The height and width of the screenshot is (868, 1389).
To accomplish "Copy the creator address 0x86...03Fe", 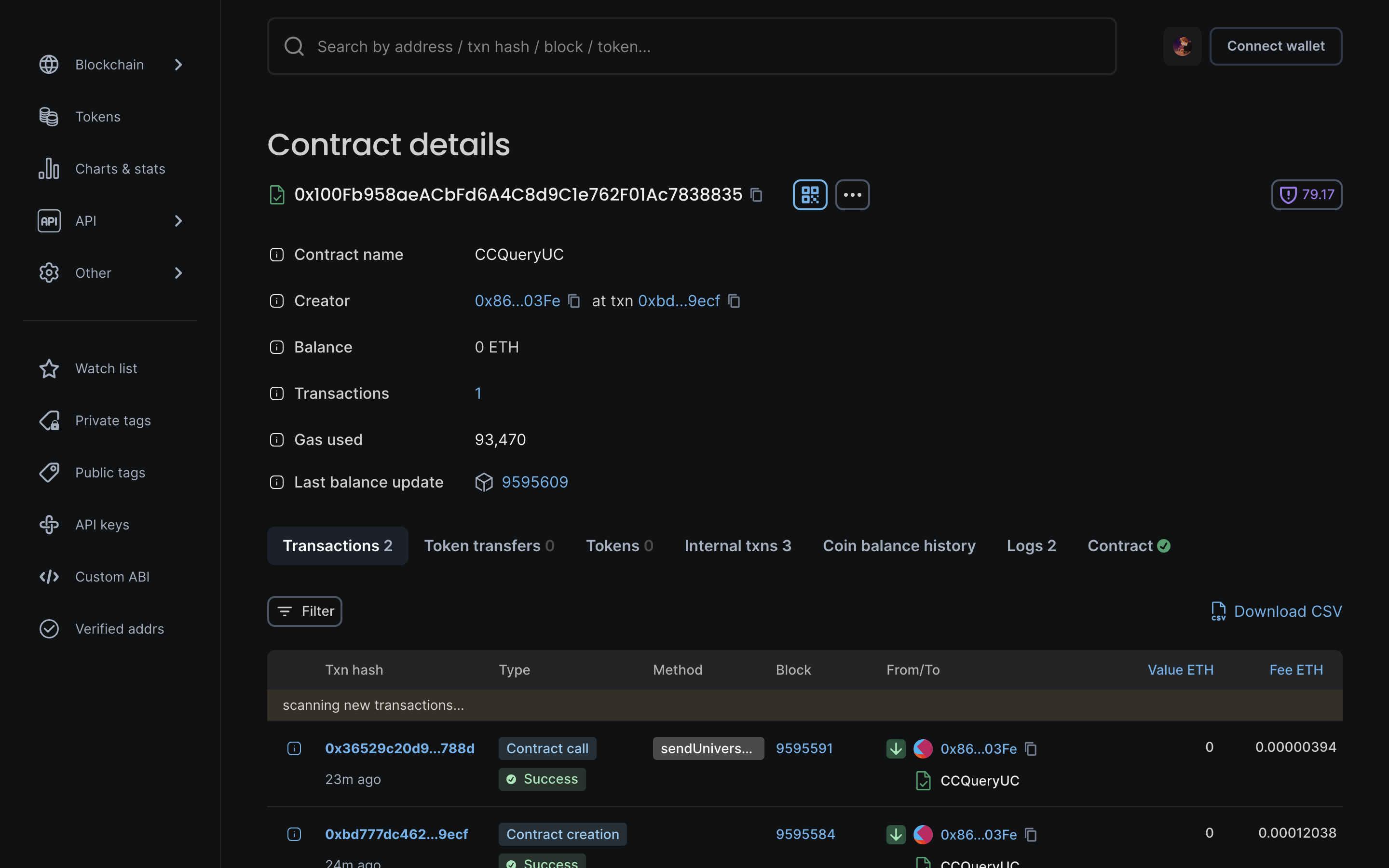I will pyautogui.click(x=574, y=300).
